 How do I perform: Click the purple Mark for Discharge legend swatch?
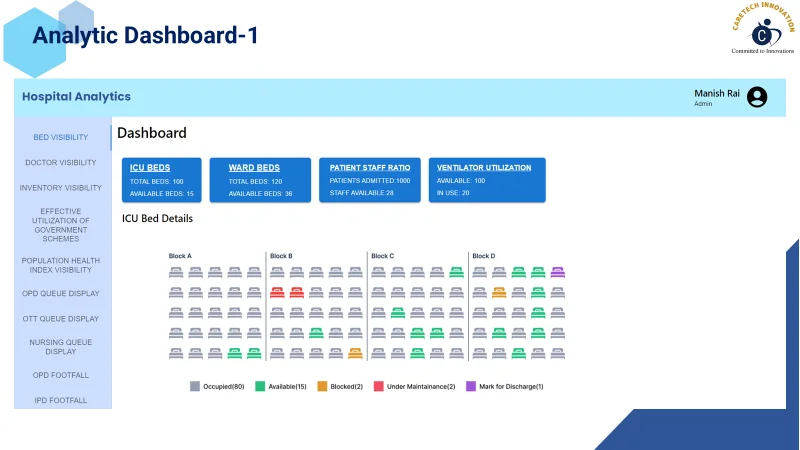pos(471,386)
